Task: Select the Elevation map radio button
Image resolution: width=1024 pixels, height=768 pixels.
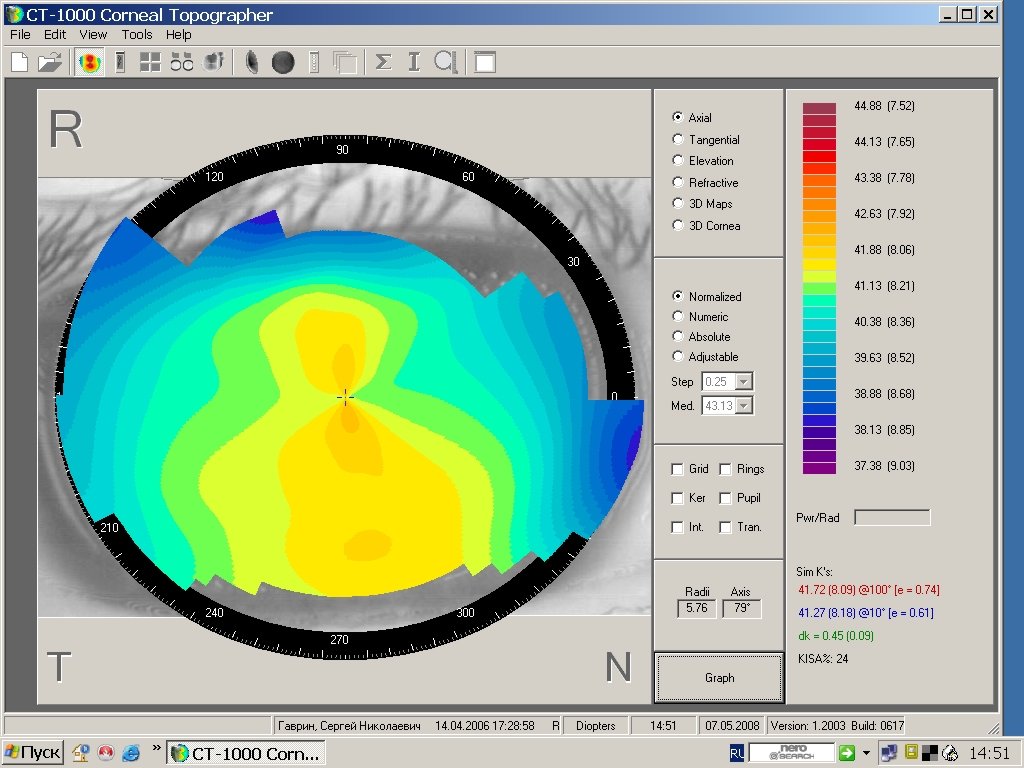Action: 678,160
